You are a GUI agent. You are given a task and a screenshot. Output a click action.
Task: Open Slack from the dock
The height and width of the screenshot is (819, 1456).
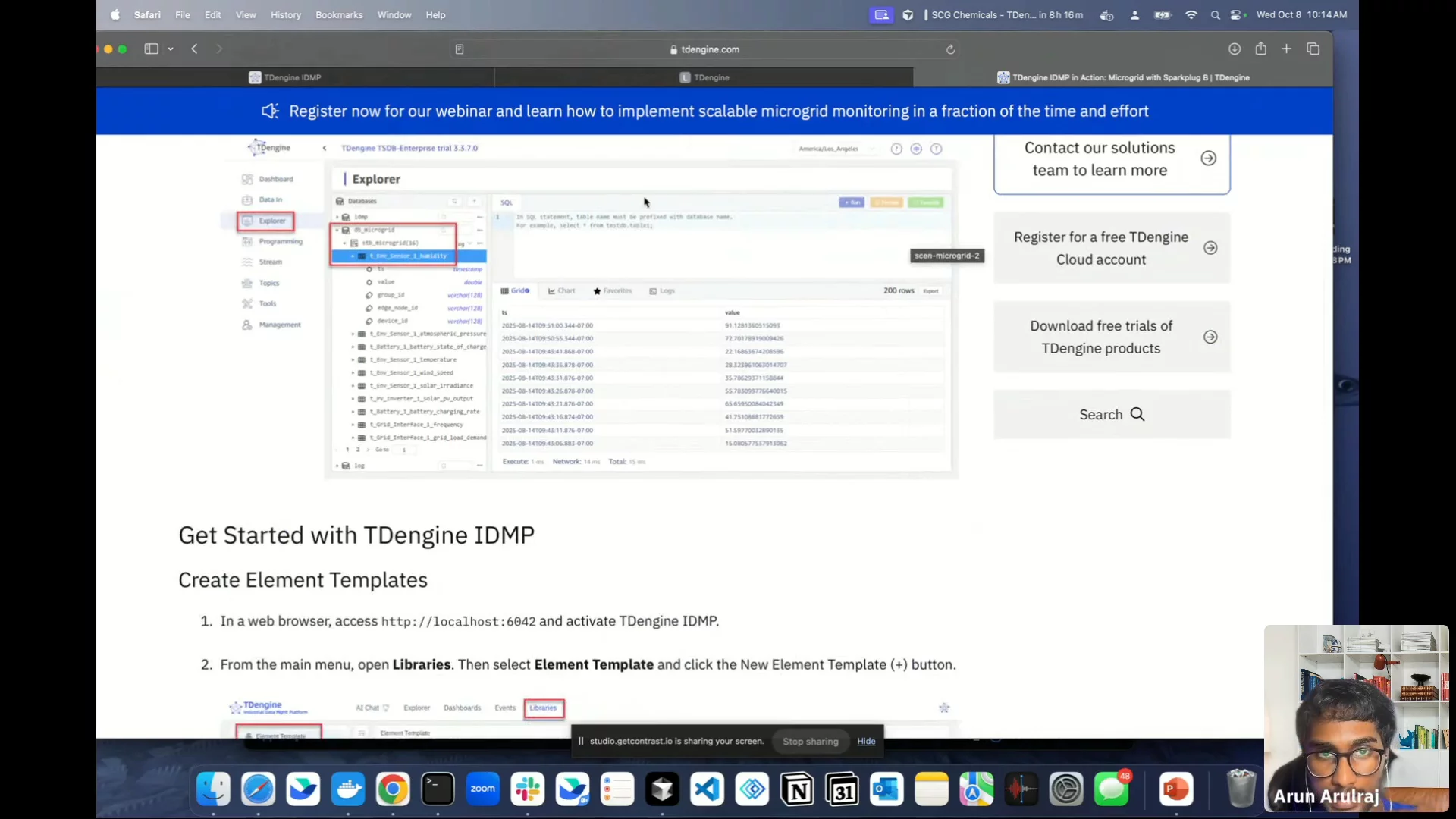pos(527,789)
